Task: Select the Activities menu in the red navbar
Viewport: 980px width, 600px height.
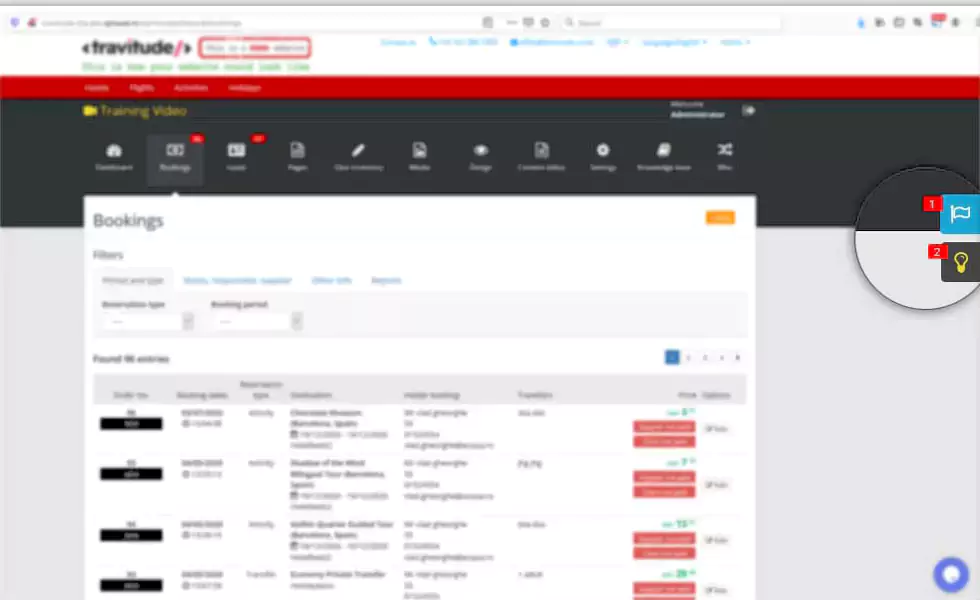Action: [x=191, y=88]
